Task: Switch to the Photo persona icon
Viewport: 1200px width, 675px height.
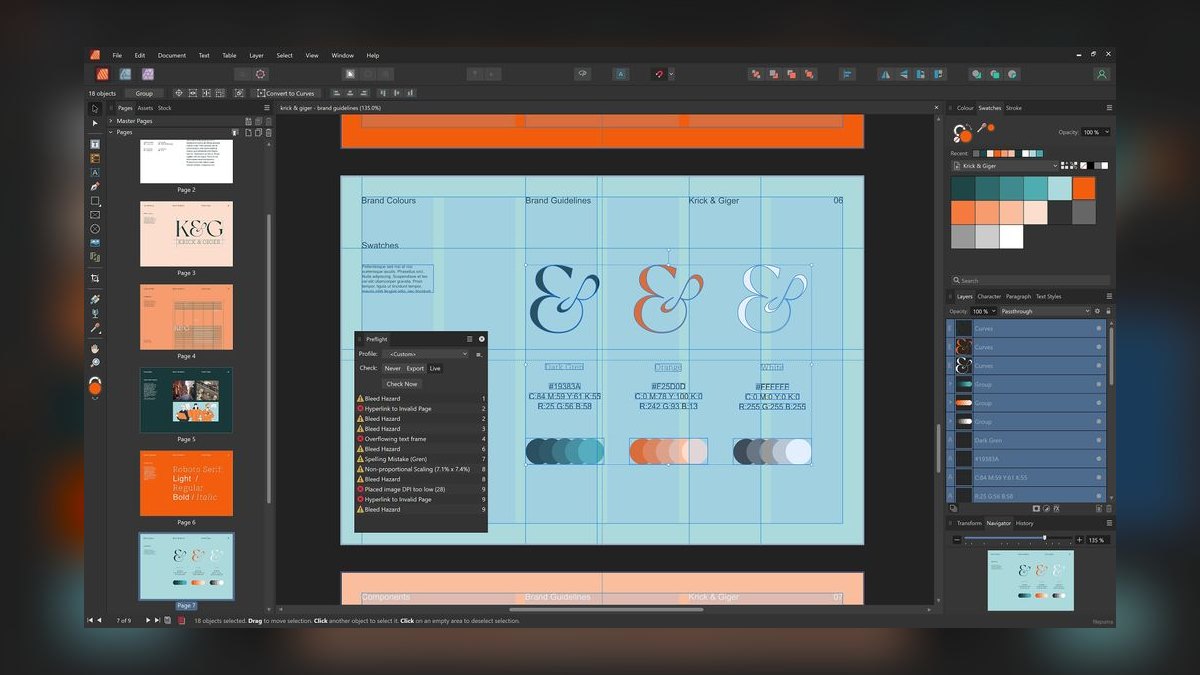Action: pos(148,74)
